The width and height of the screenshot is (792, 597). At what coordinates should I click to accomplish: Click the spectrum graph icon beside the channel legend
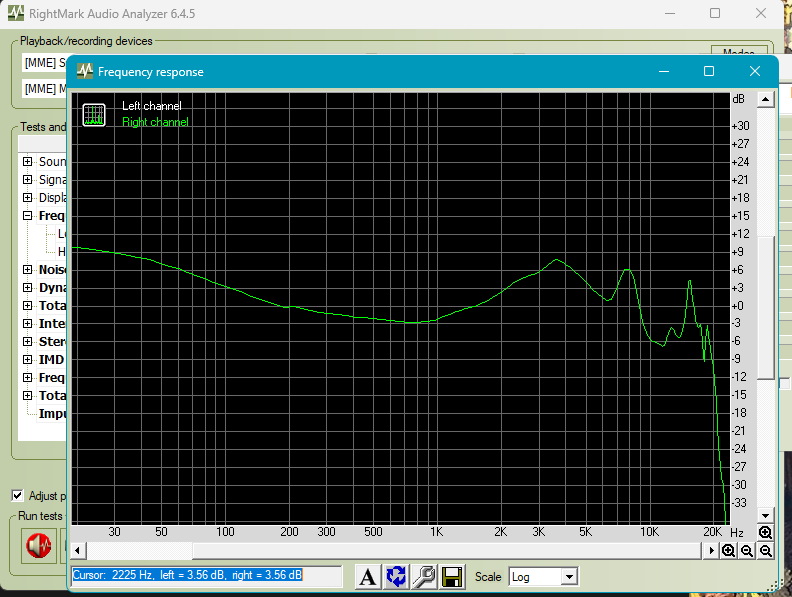(94, 114)
